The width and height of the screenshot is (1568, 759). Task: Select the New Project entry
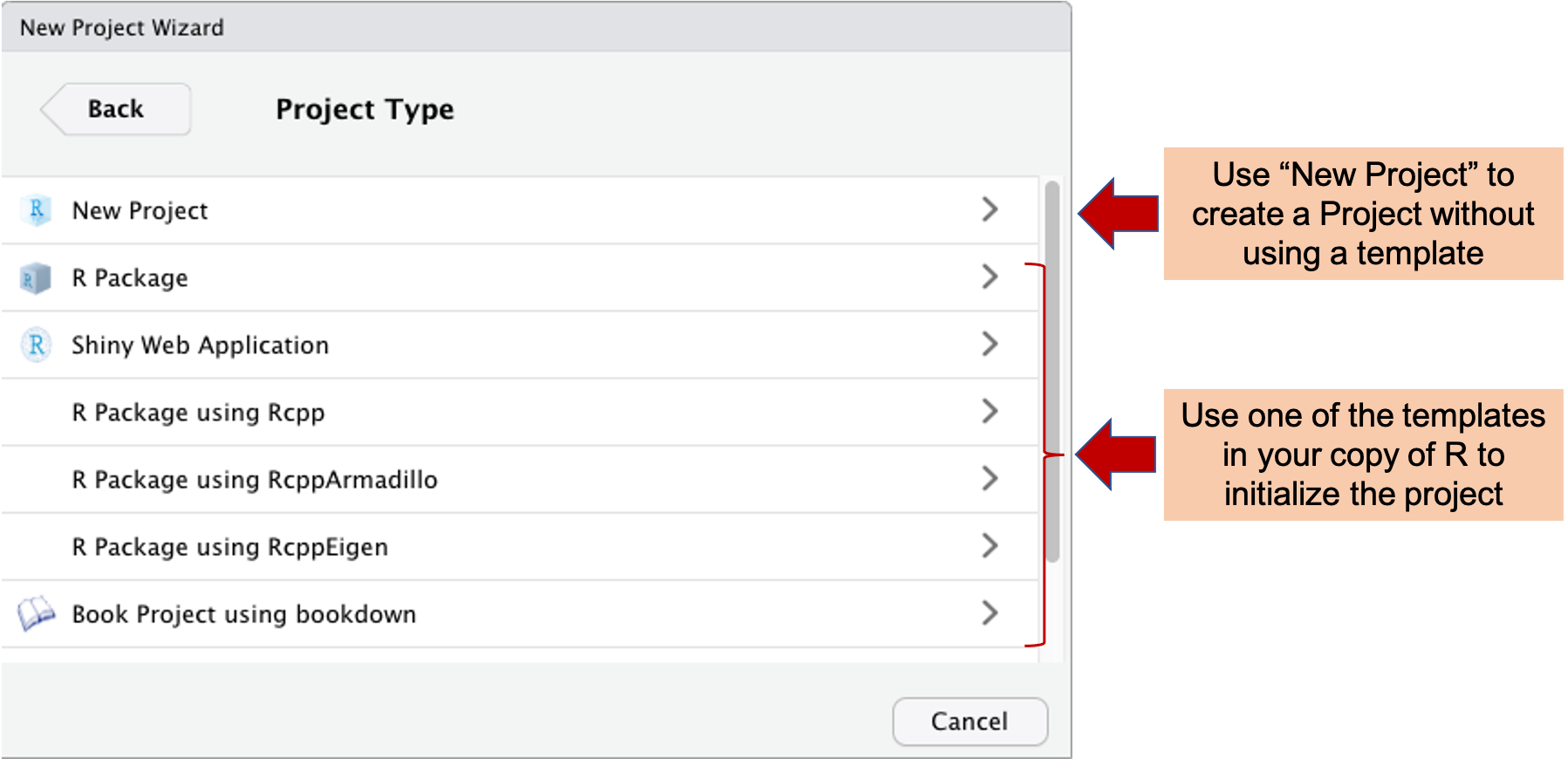[140, 209]
